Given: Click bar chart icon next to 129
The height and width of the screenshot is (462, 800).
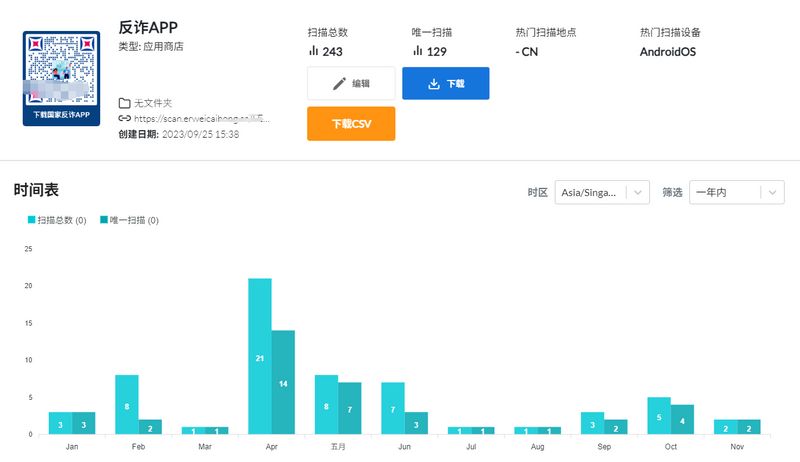Looking at the screenshot, I should (417, 51).
